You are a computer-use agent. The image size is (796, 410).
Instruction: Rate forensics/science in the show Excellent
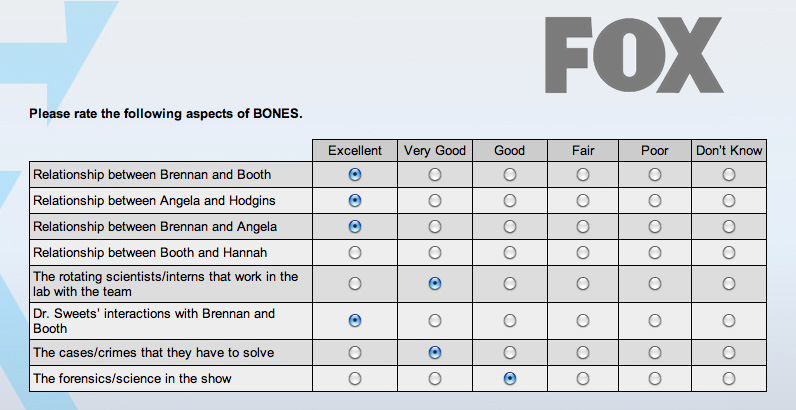tap(355, 379)
